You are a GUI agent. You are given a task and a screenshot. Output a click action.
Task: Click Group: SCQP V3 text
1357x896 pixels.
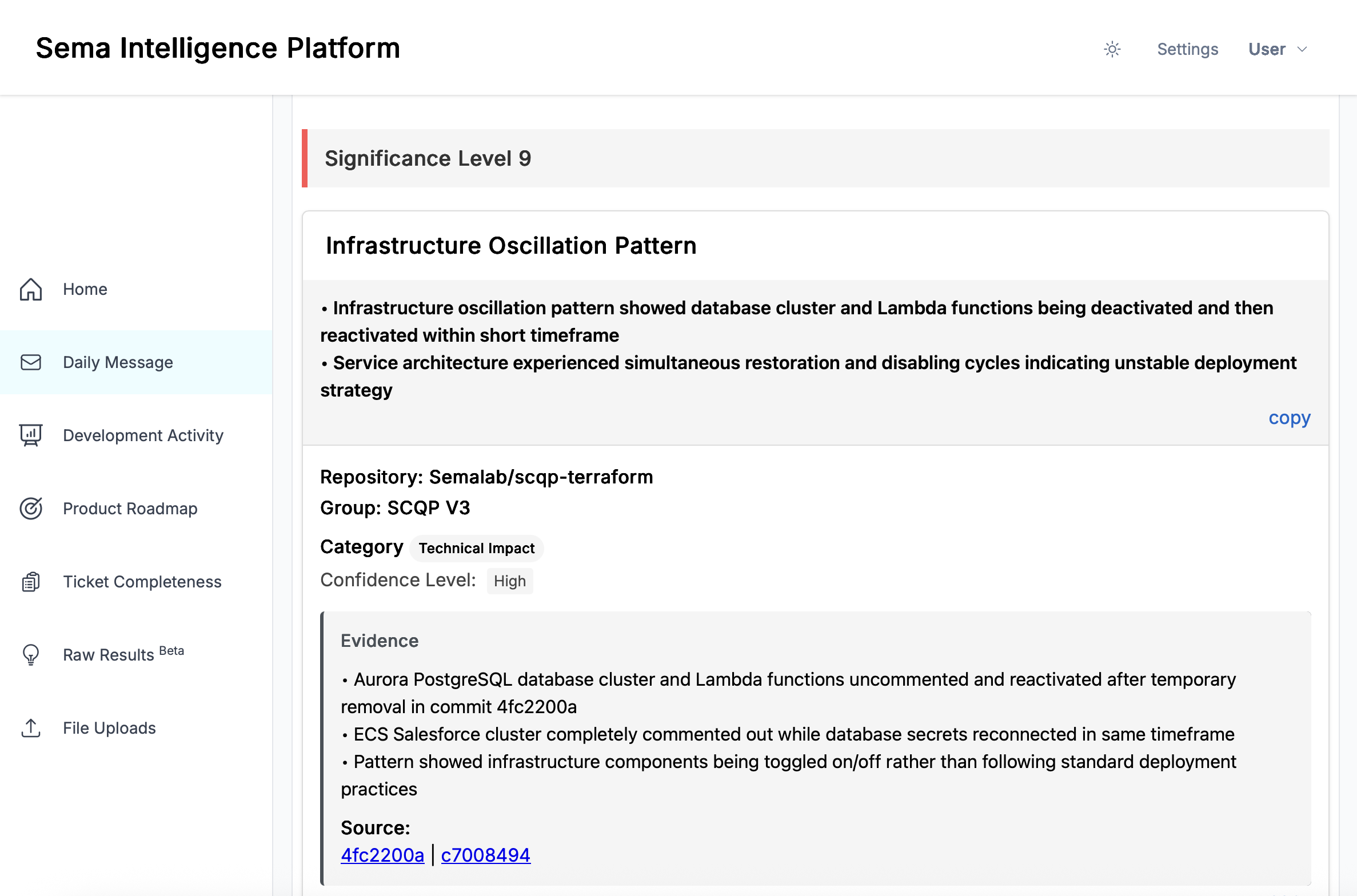395,507
